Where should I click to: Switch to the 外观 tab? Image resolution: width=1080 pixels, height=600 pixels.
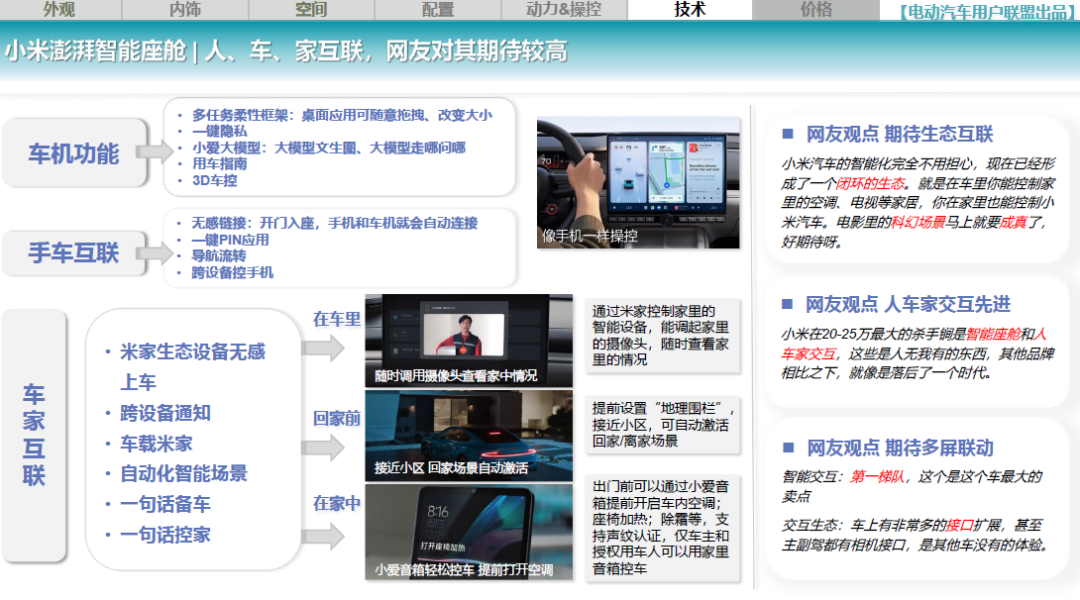pos(60,10)
